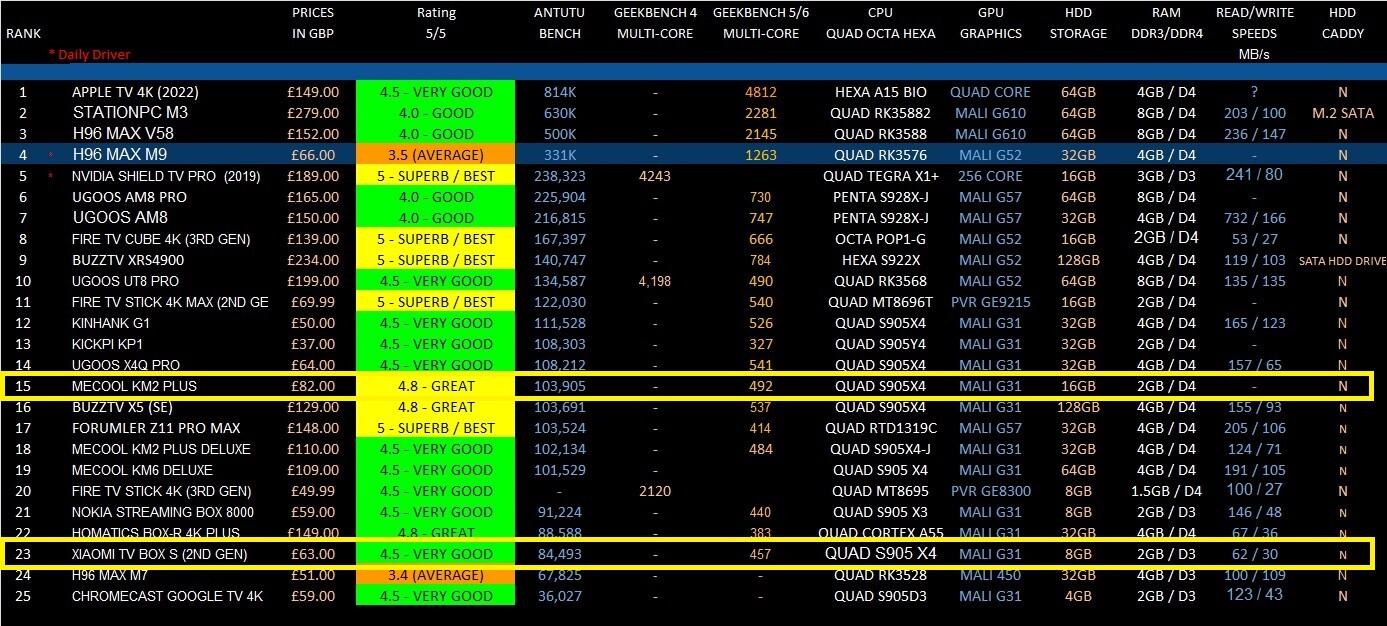Click "FIRE TV CUBE 4K (3RD GEN)" name
The width and height of the screenshot is (1387, 626).
pos(161,239)
